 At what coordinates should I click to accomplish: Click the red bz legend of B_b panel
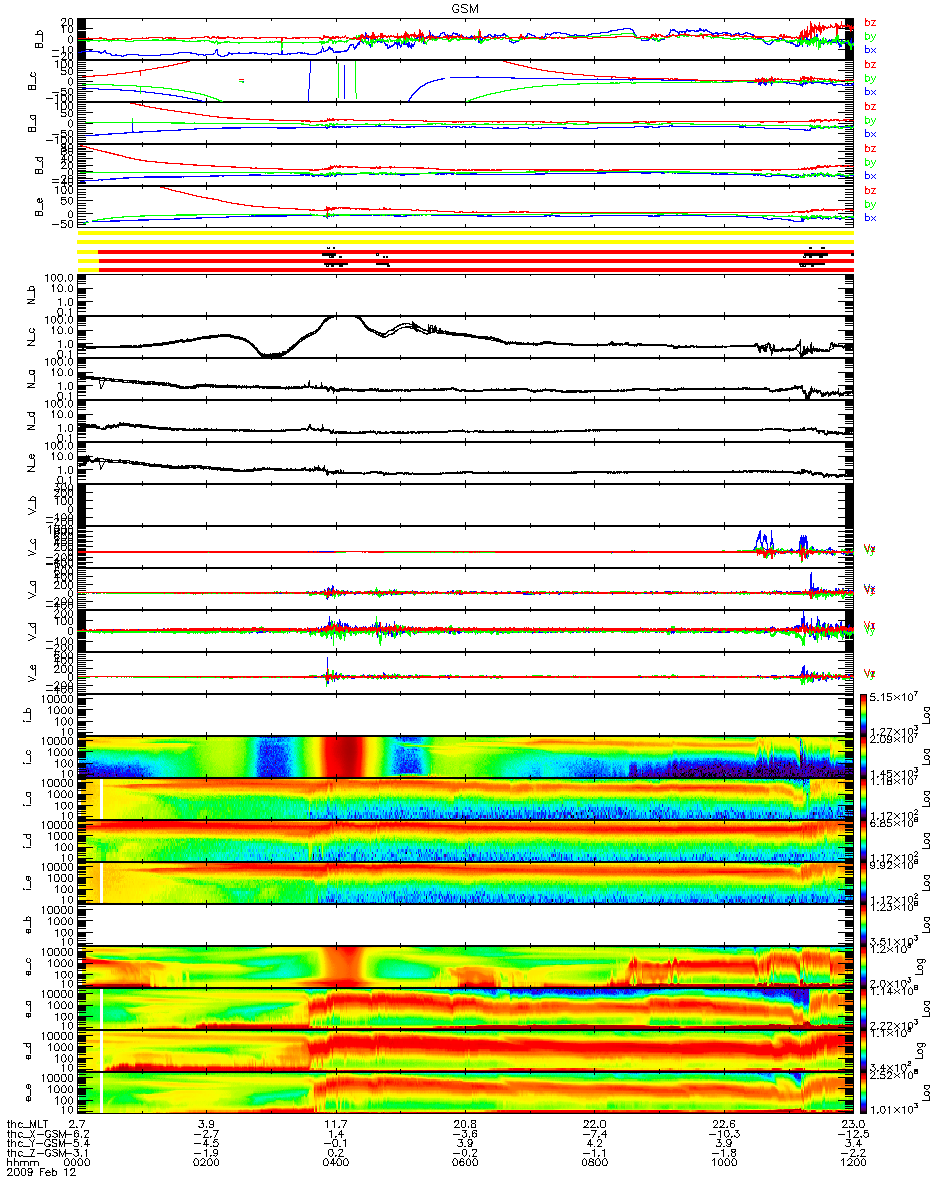coord(870,22)
